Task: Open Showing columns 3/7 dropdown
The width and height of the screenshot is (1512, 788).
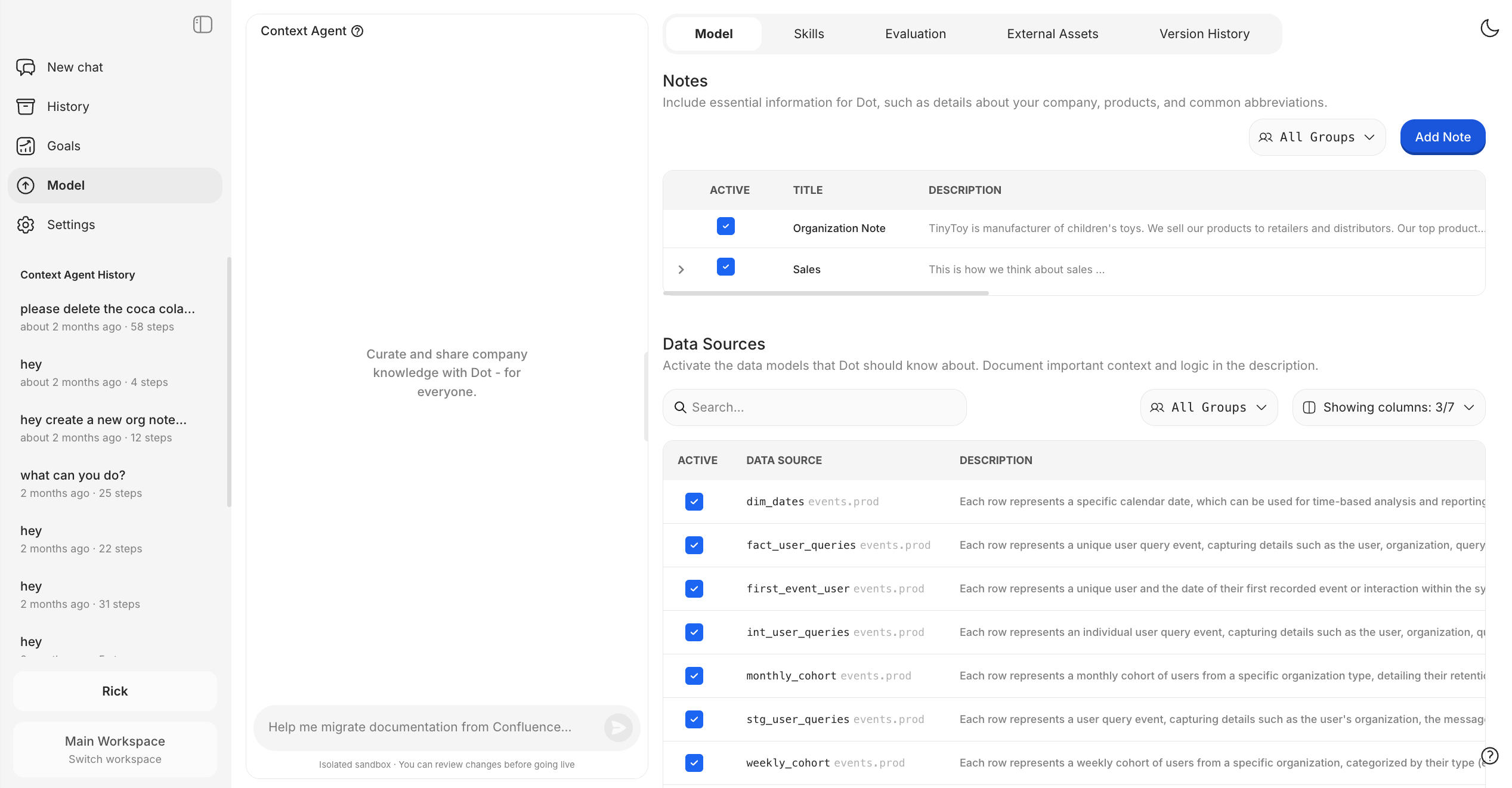Action: [1389, 407]
